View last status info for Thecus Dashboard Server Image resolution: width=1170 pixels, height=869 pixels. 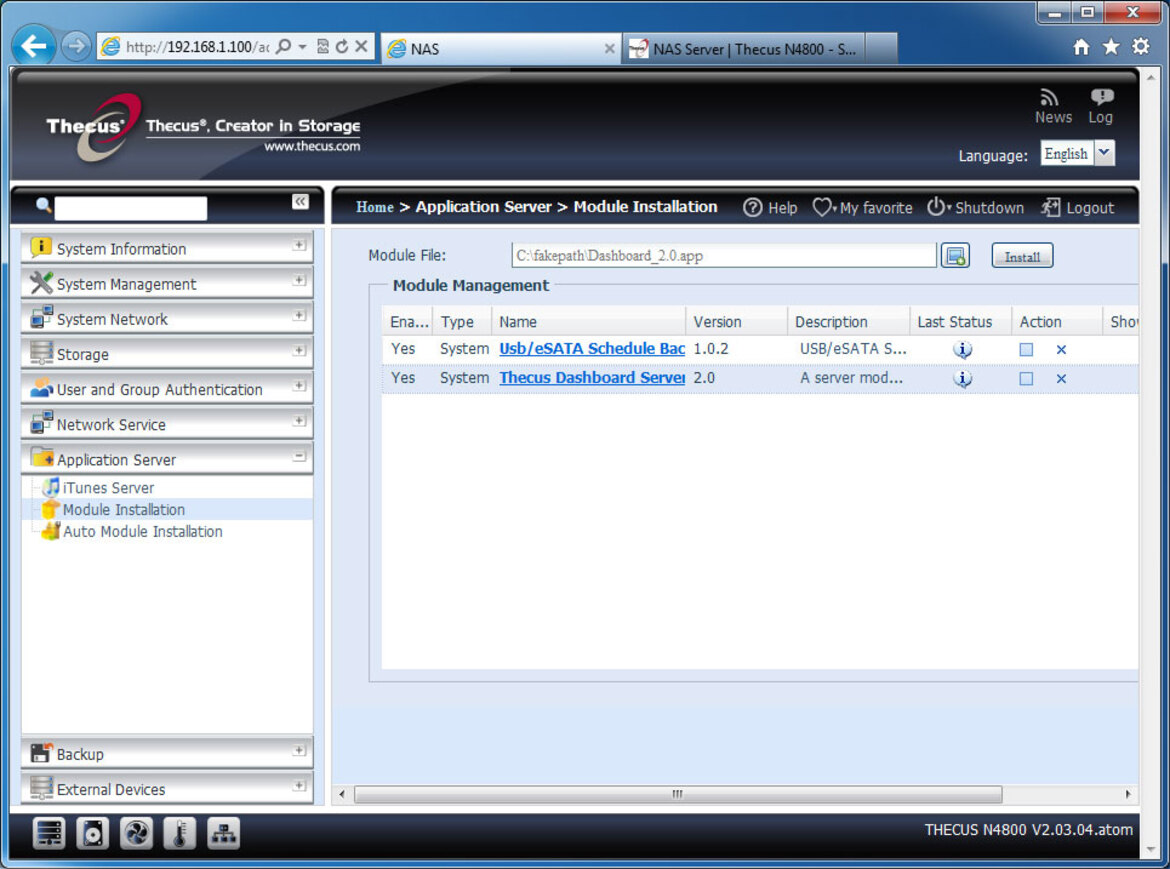(963, 378)
